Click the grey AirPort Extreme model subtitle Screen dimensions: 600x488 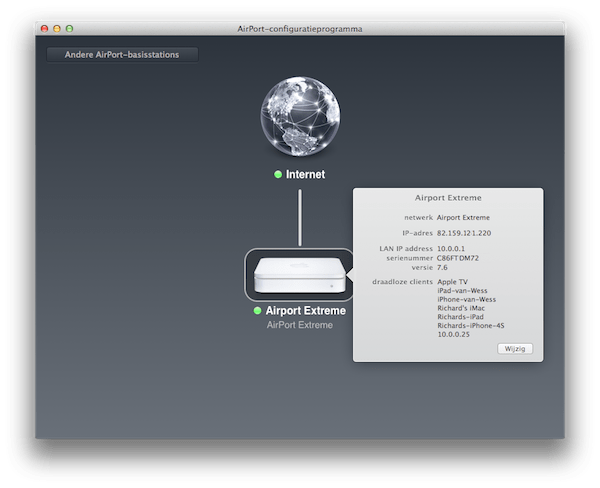point(300,325)
